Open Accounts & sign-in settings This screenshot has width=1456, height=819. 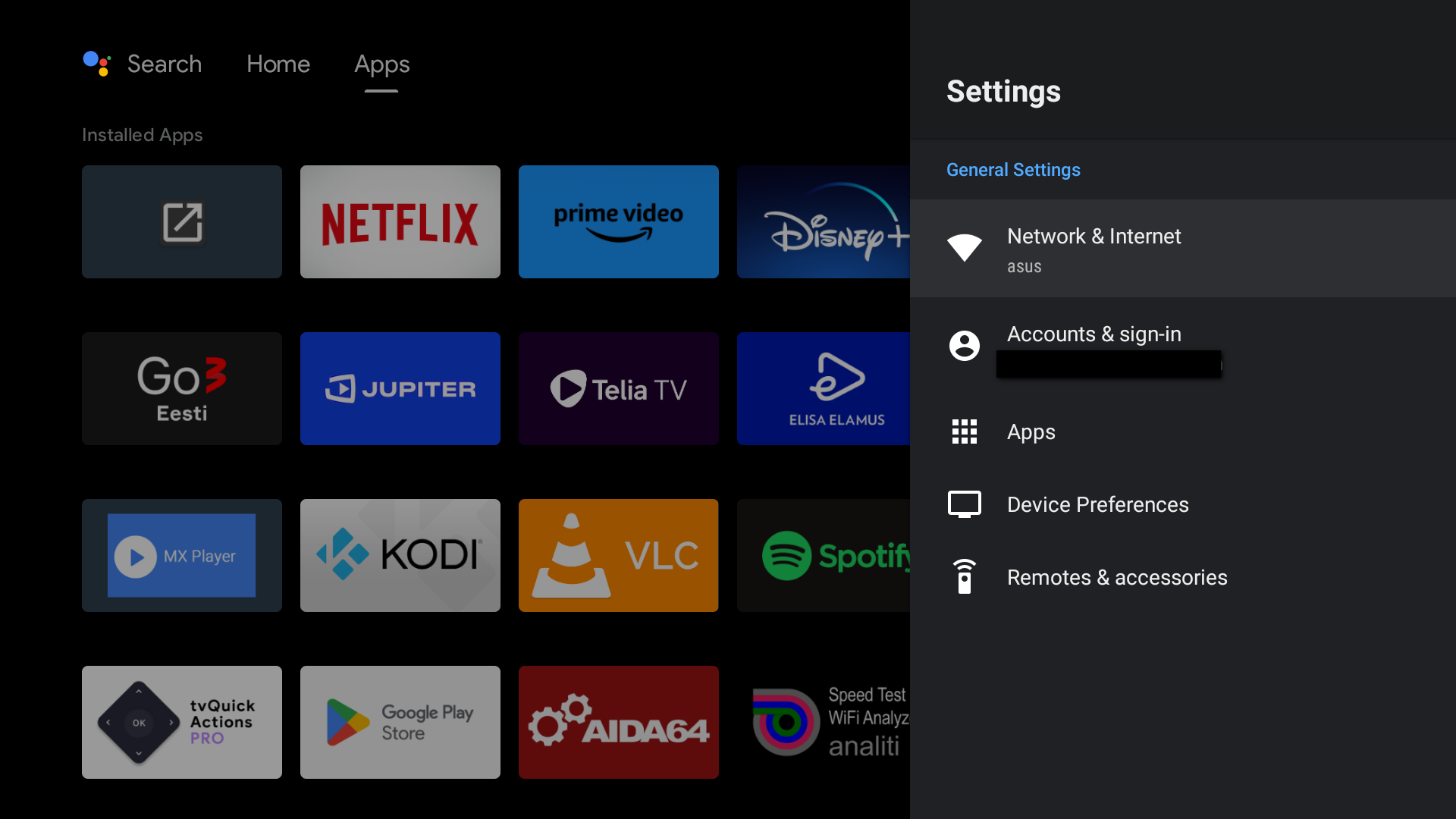1183,346
